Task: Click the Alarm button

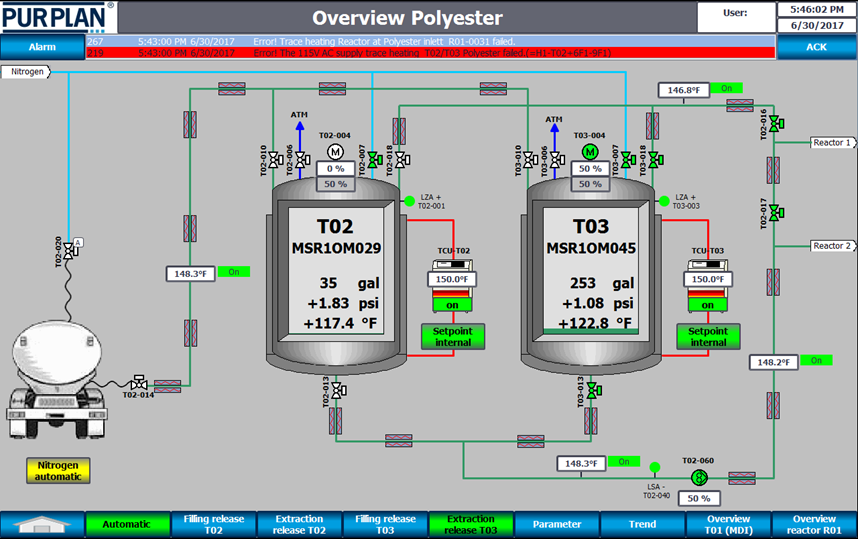Action: tap(41, 47)
